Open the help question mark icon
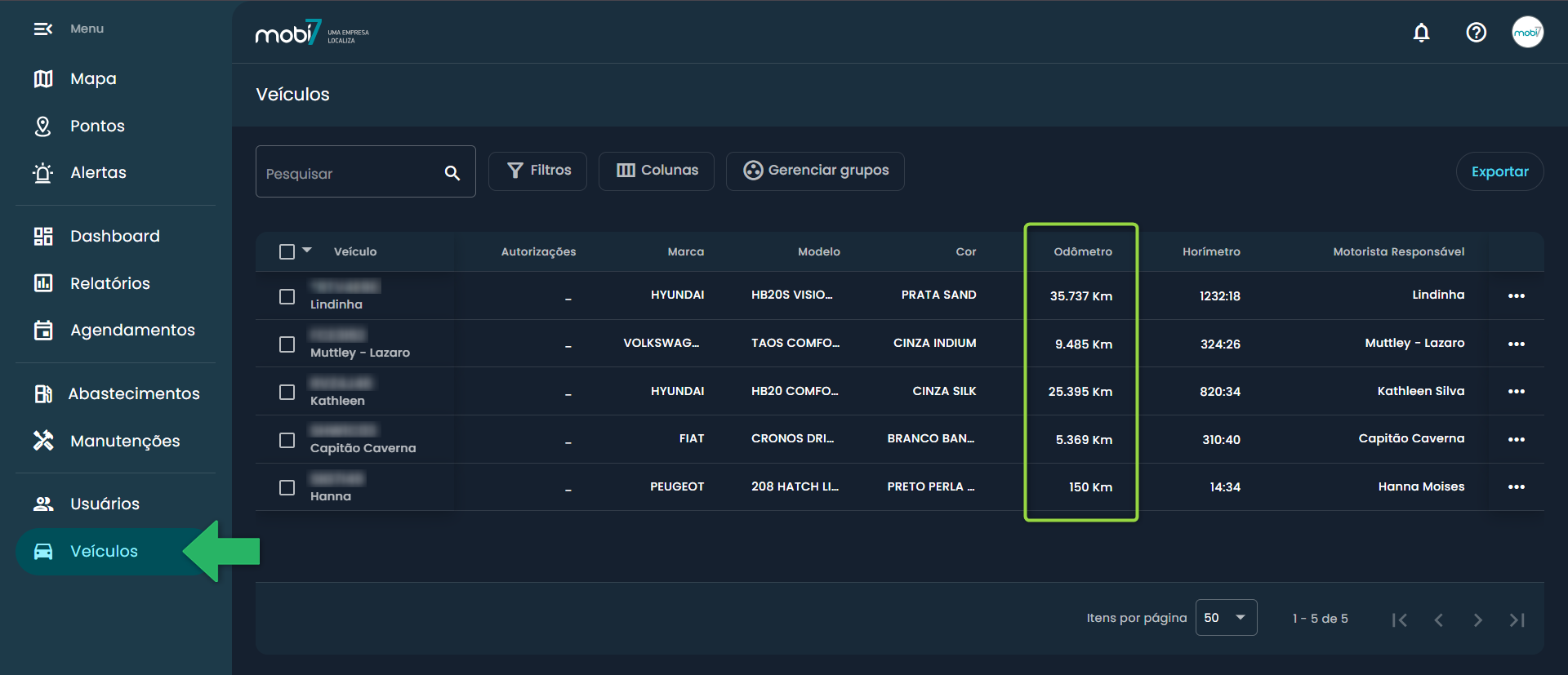This screenshot has height=675, width=1568. coord(1476,33)
